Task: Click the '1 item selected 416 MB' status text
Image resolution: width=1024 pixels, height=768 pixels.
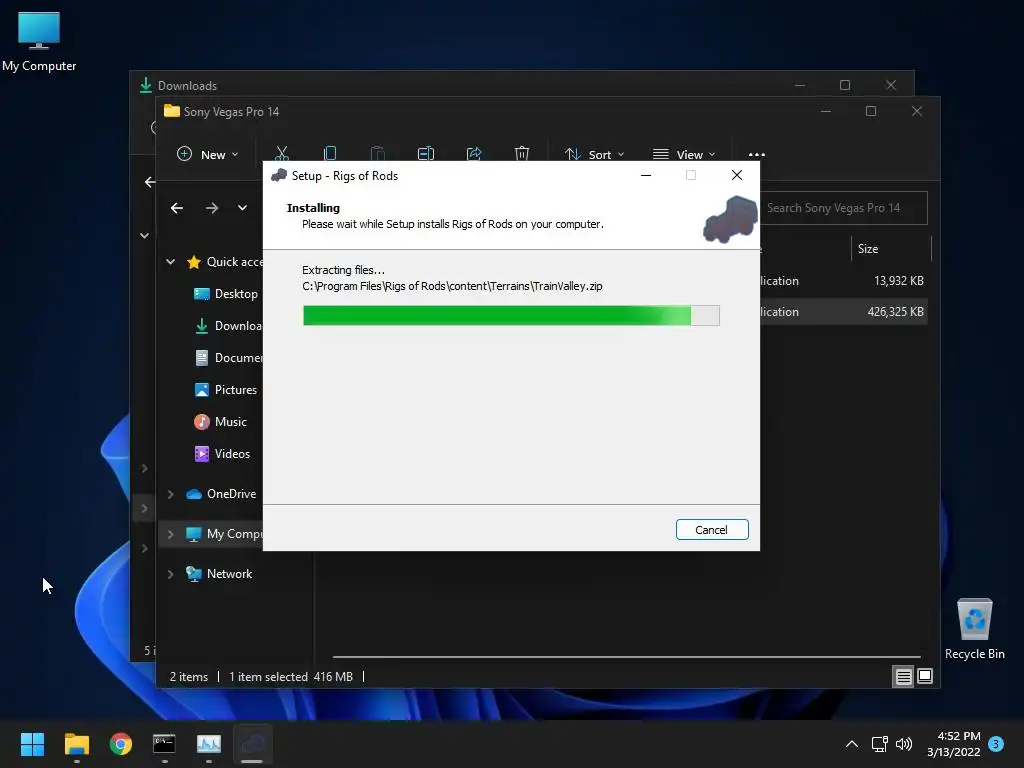Action: coord(291,677)
